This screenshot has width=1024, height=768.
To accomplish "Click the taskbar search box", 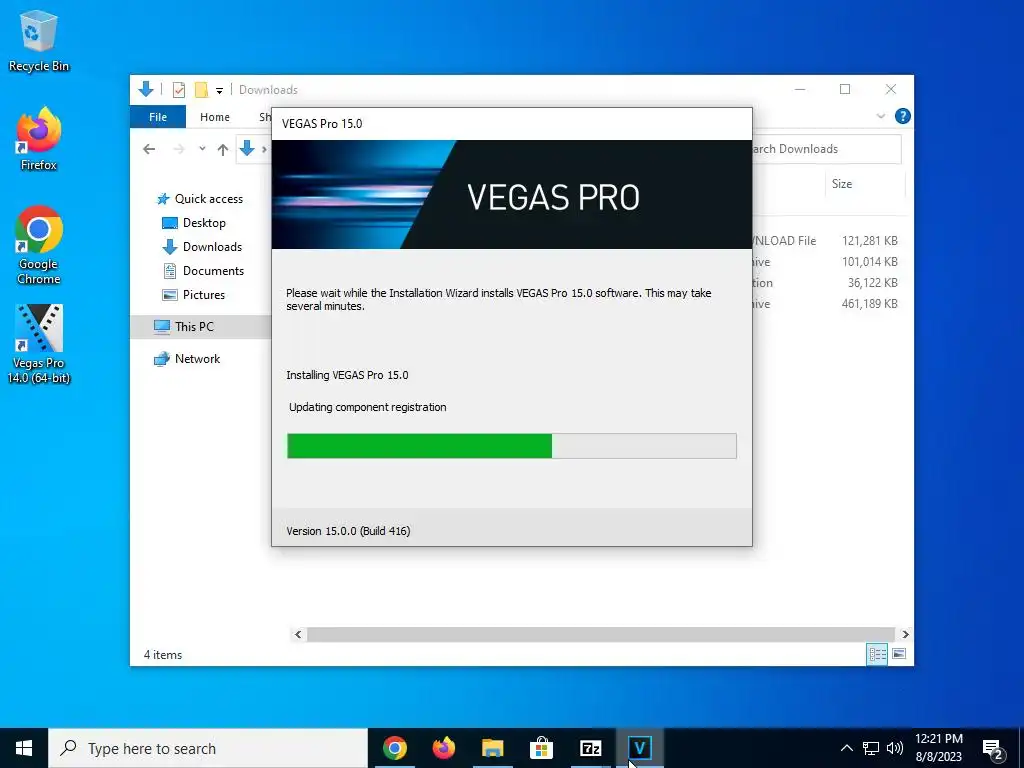I will 208,748.
